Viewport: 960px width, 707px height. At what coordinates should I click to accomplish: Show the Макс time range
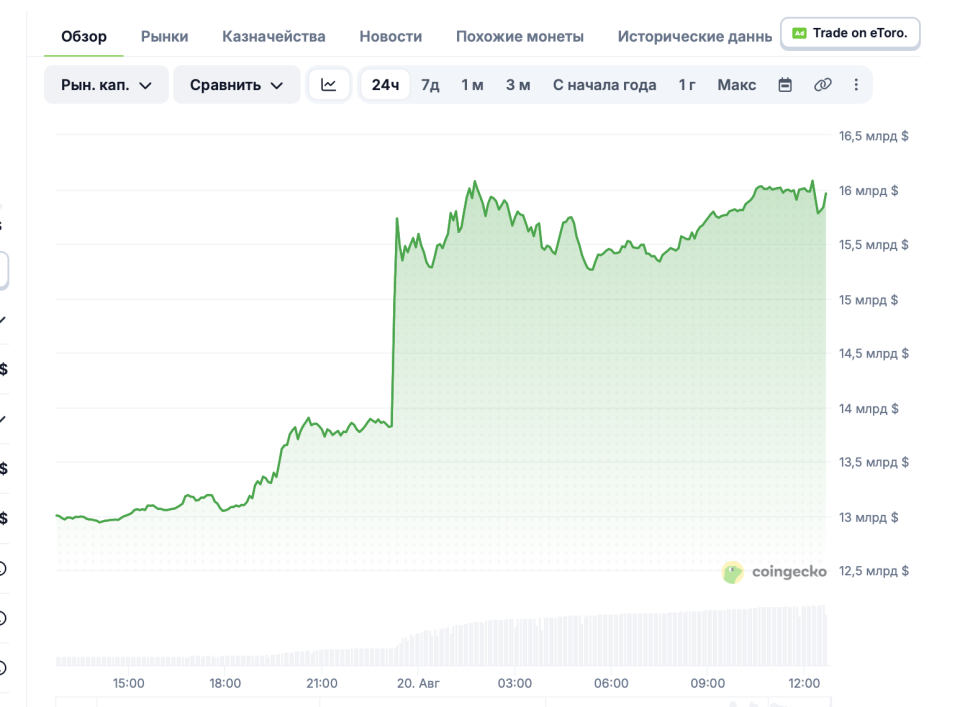point(737,84)
